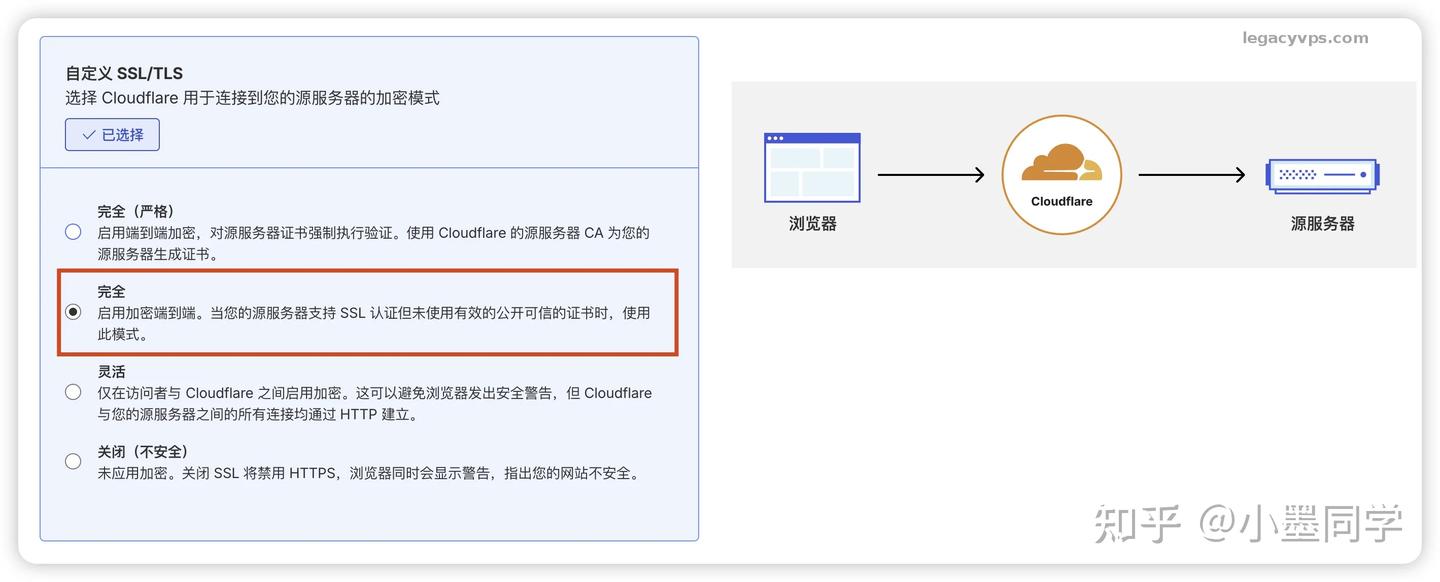1440x582 pixels.
Task: Select the 灵活 radio button
Action: click(x=73, y=392)
